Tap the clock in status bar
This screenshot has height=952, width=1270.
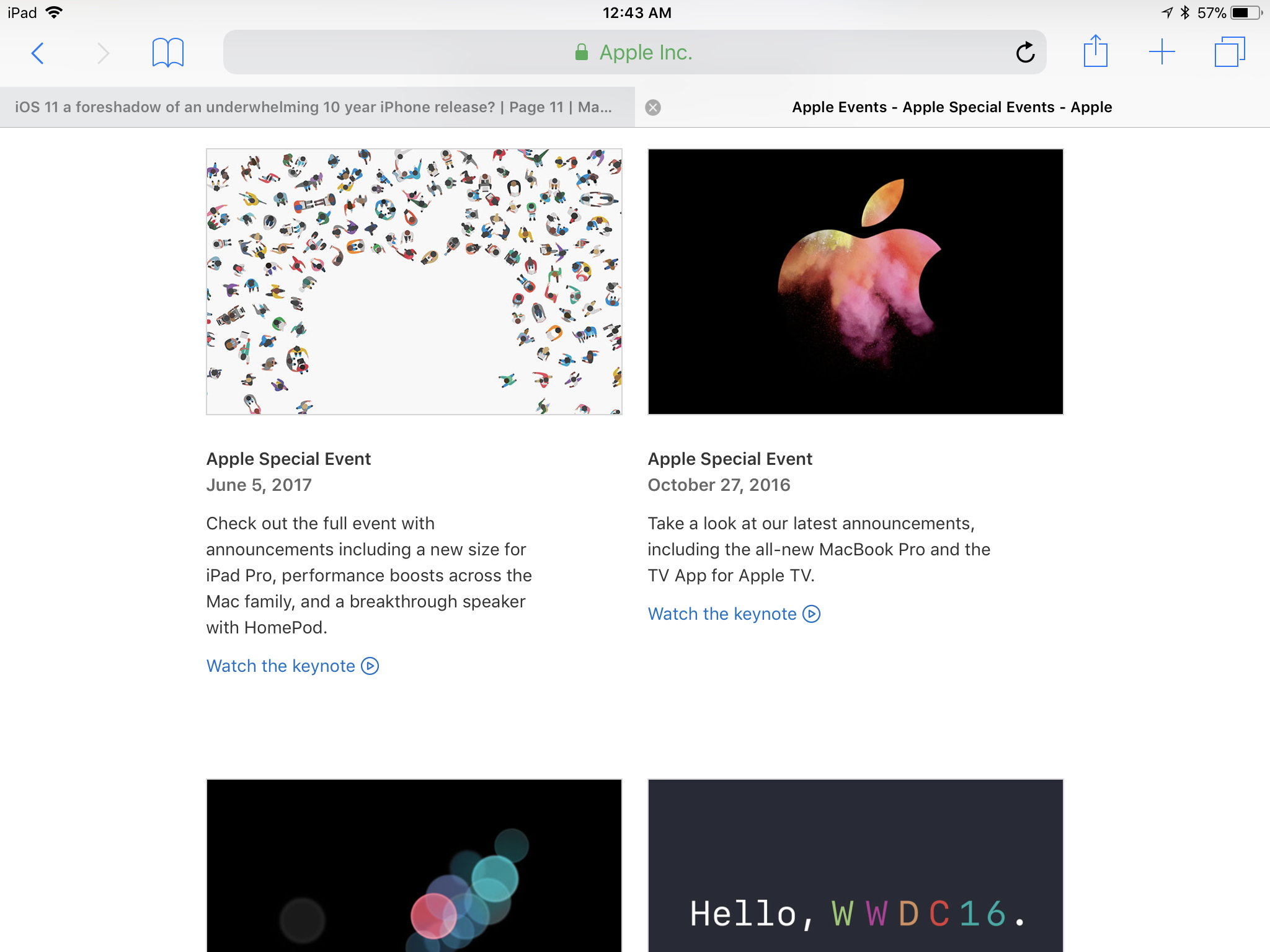(636, 13)
